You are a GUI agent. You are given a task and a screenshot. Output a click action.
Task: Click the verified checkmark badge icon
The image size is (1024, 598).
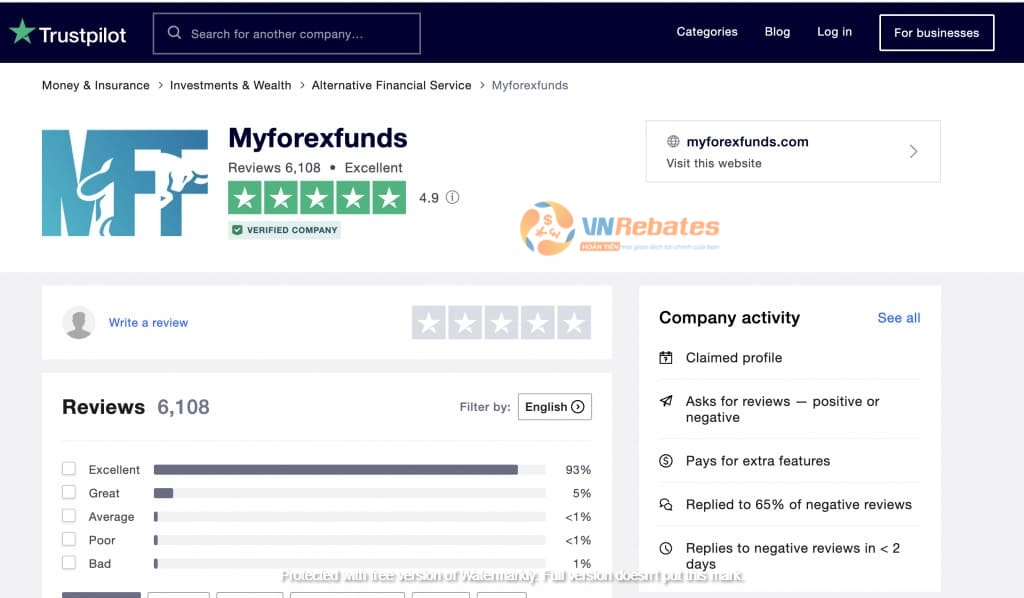coord(237,230)
